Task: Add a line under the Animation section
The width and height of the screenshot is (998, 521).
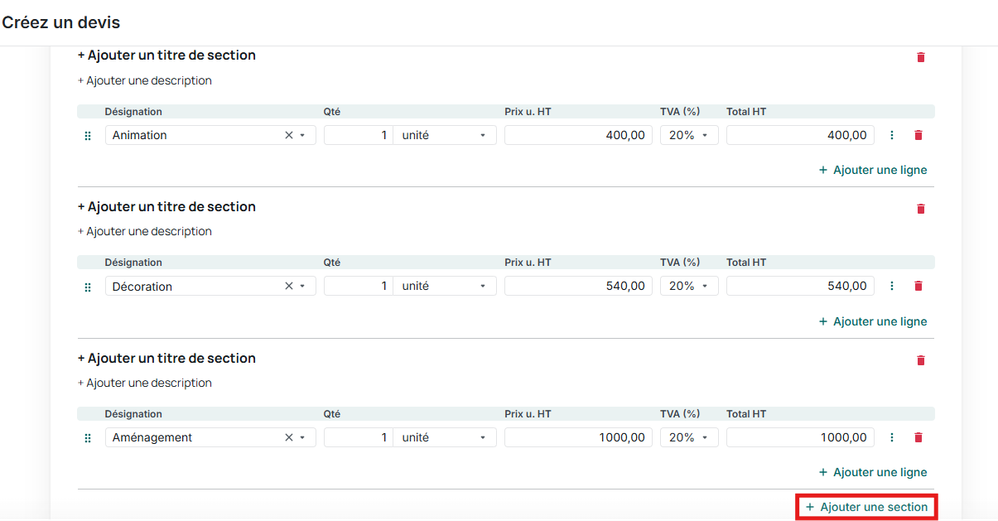Action: (x=873, y=170)
